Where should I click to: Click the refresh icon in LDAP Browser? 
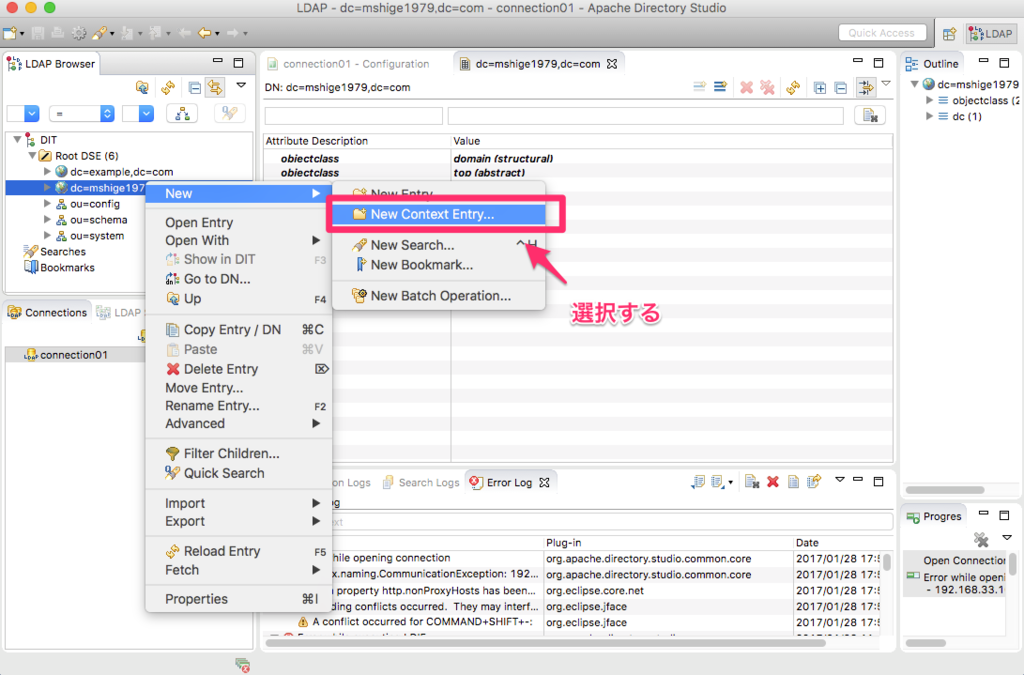click(x=168, y=87)
